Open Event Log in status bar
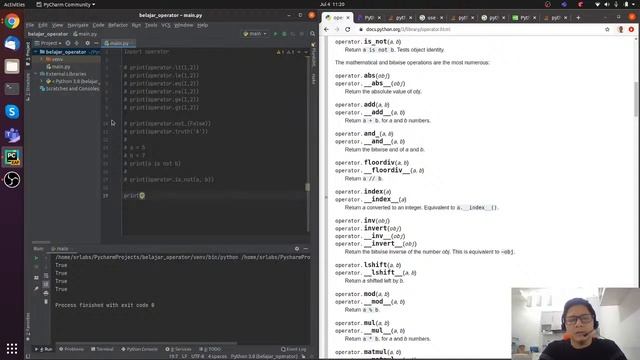This screenshot has width=640, height=360. tap(293, 349)
